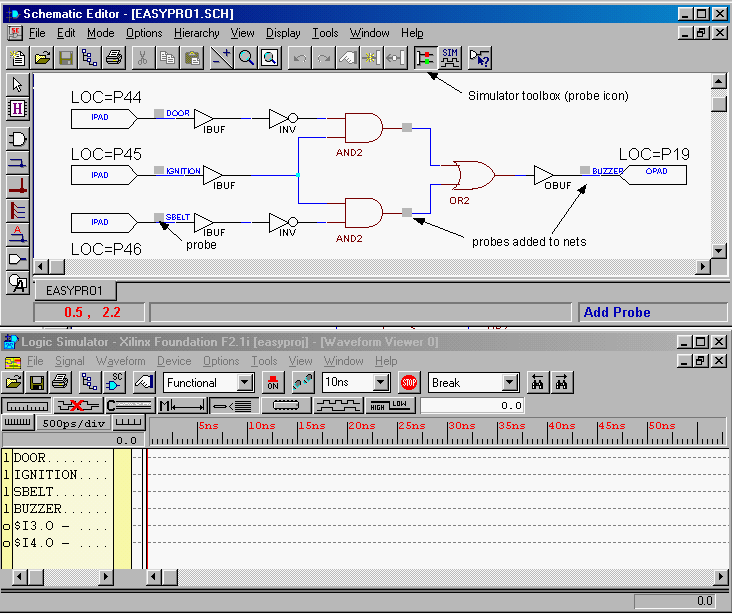Image resolution: width=732 pixels, height=614 pixels.
Task: Open the Hierarchy menu
Action: [x=196, y=33]
